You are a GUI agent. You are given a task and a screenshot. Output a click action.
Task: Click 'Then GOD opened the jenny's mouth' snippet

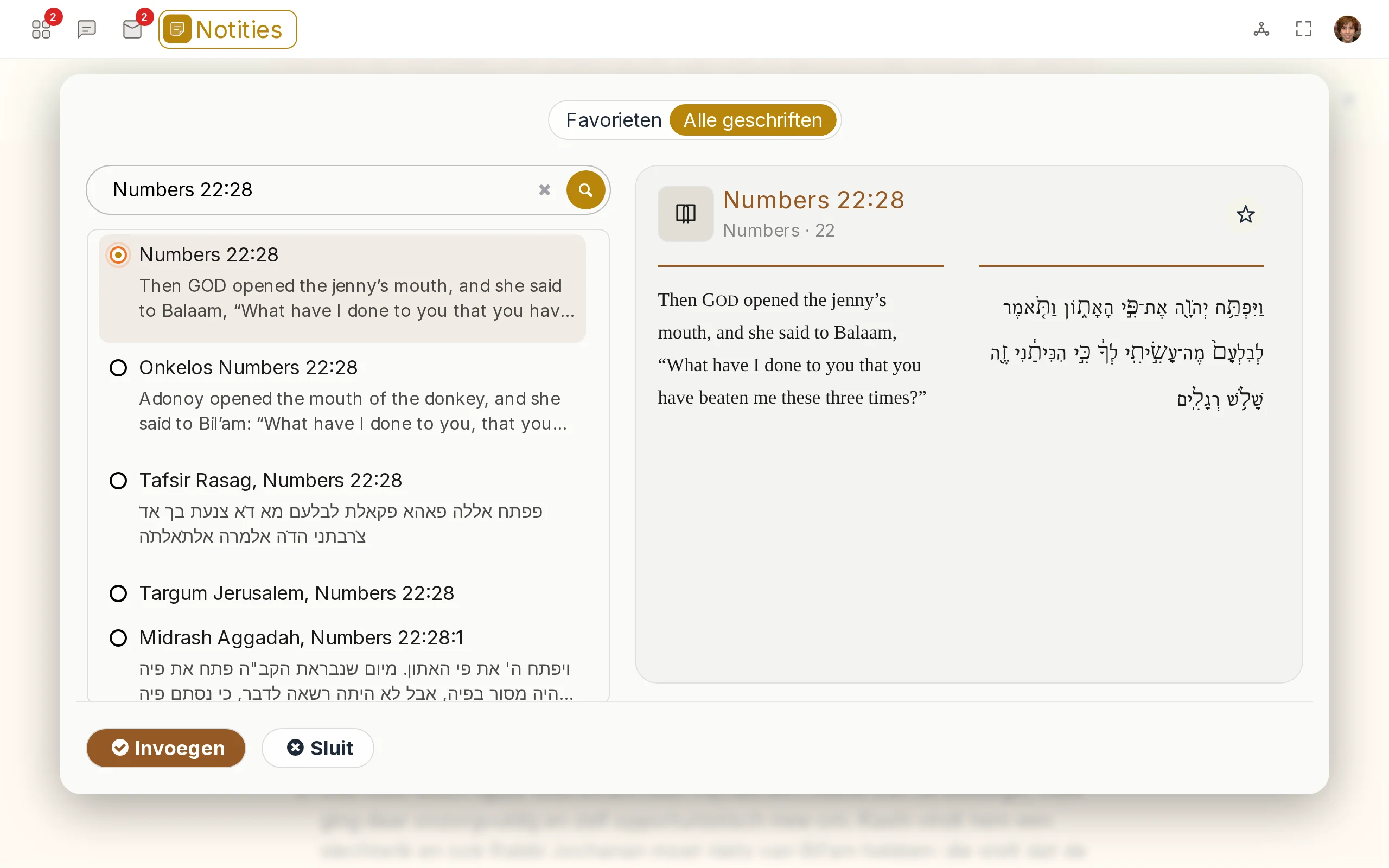click(356, 298)
